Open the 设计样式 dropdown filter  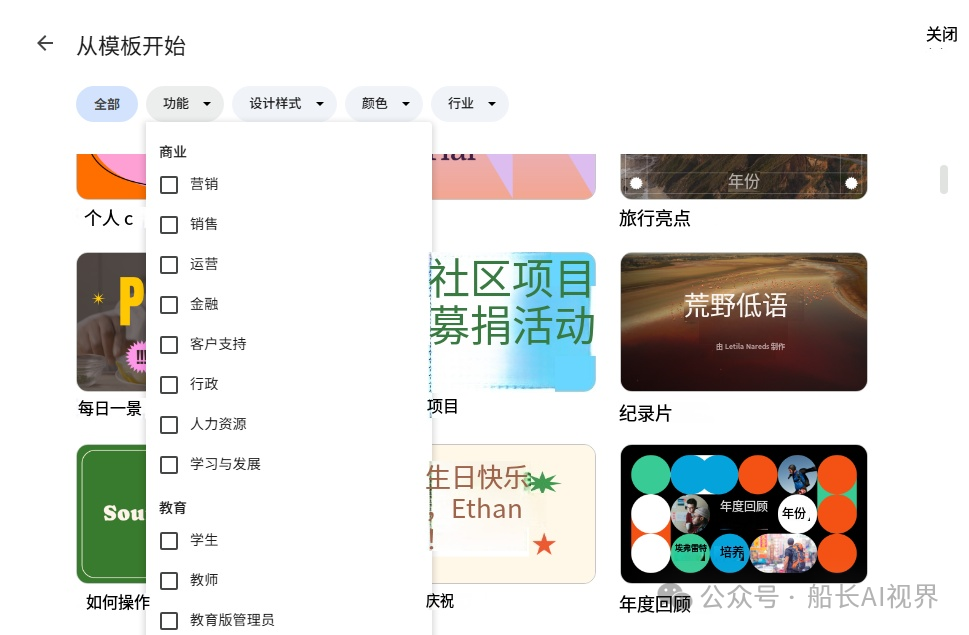coord(284,104)
